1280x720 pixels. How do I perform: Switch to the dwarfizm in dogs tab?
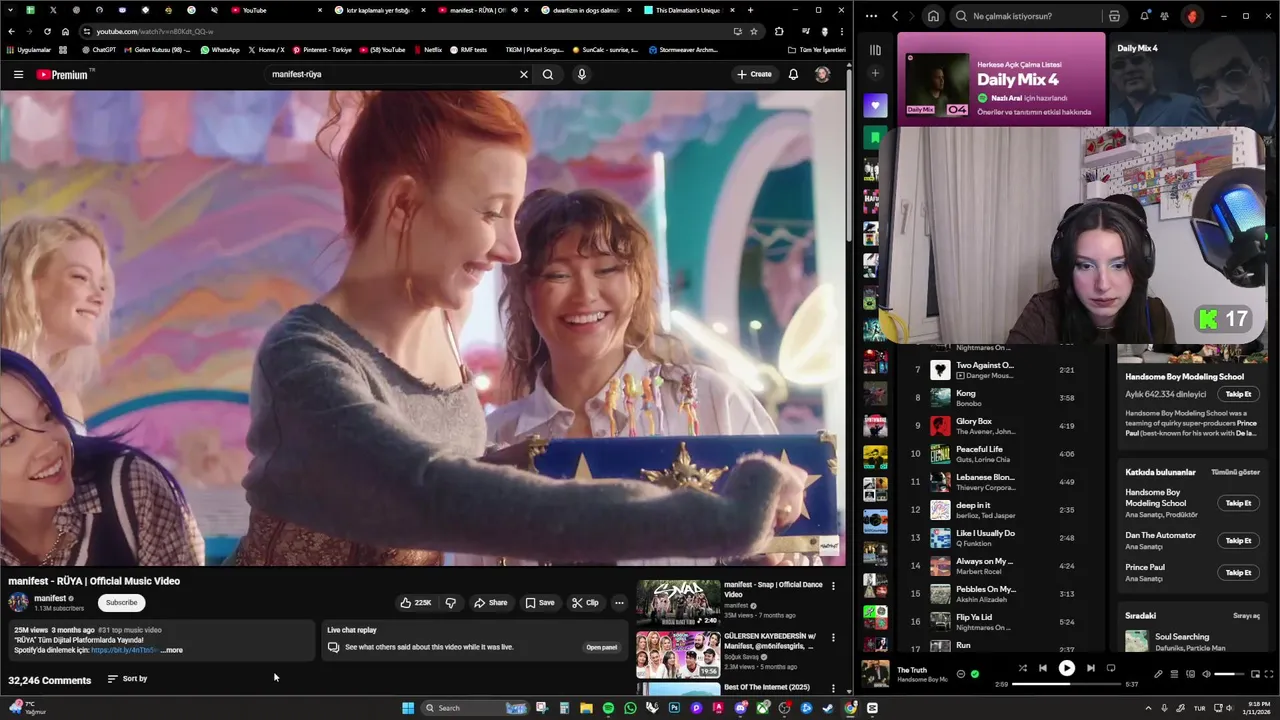click(x=585, y=10)
